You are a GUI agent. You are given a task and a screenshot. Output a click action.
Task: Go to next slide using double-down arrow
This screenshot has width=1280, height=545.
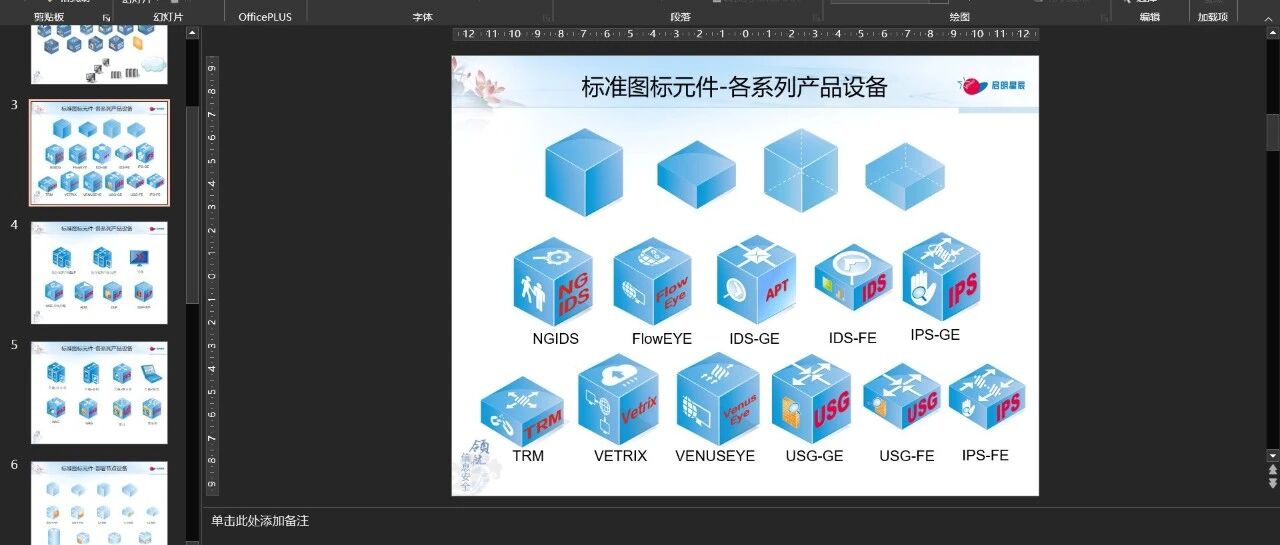[x=1272, y=483]
